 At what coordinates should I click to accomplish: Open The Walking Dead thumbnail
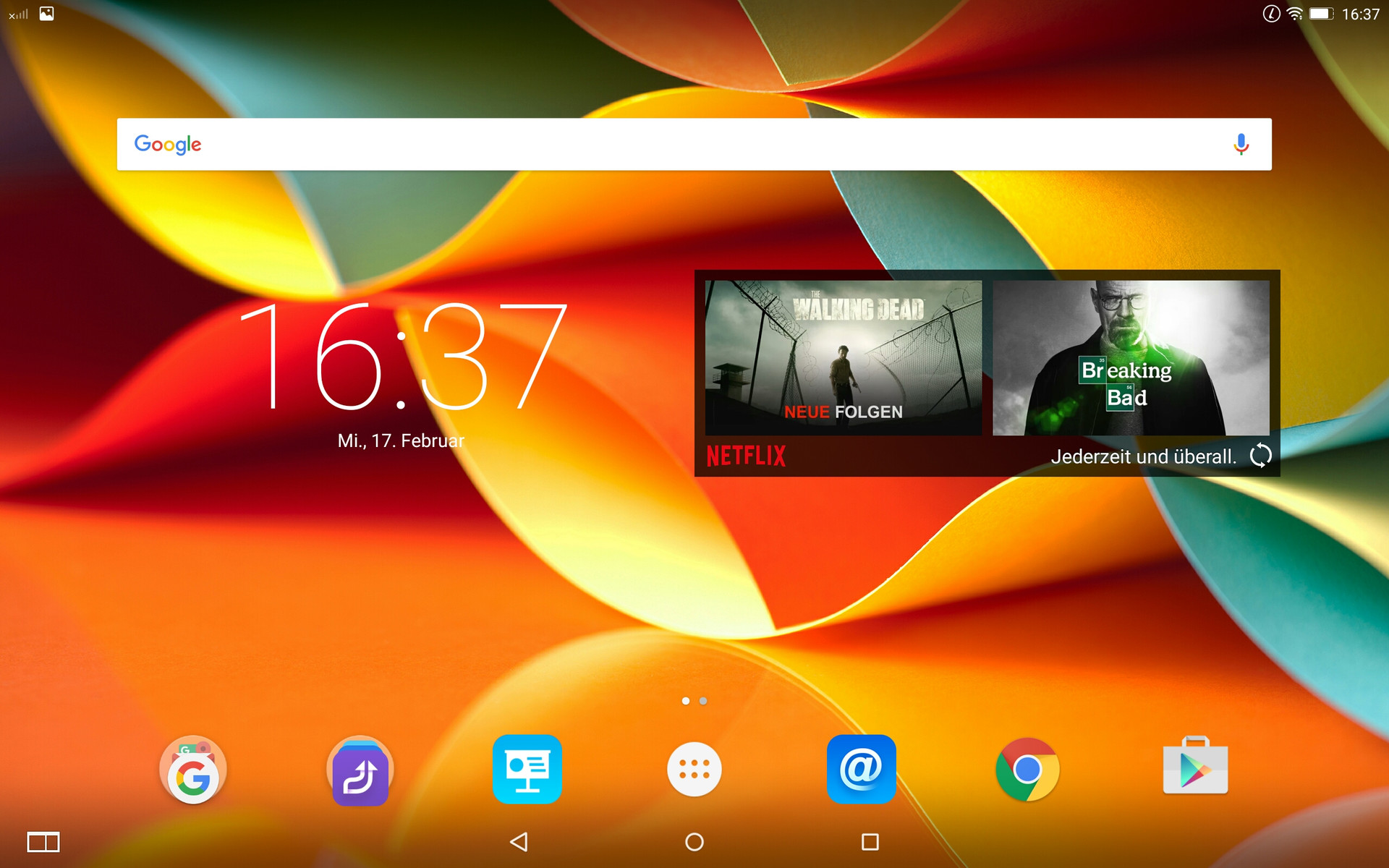point(844,357)
